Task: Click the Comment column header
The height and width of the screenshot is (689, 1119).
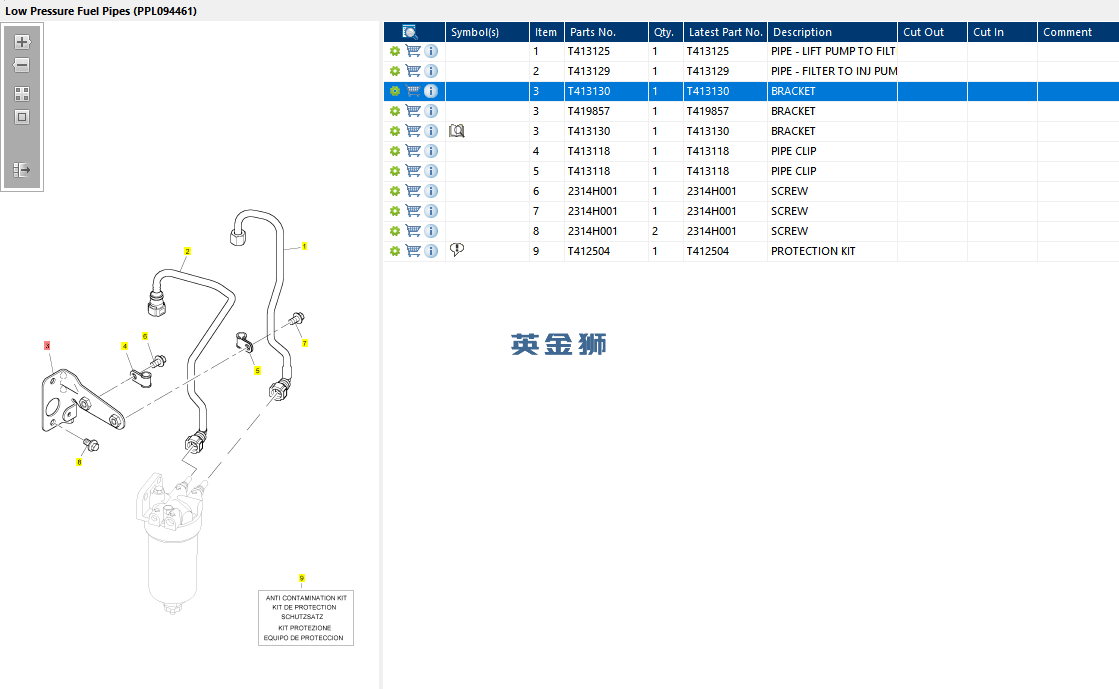Action: (1078, 32)
